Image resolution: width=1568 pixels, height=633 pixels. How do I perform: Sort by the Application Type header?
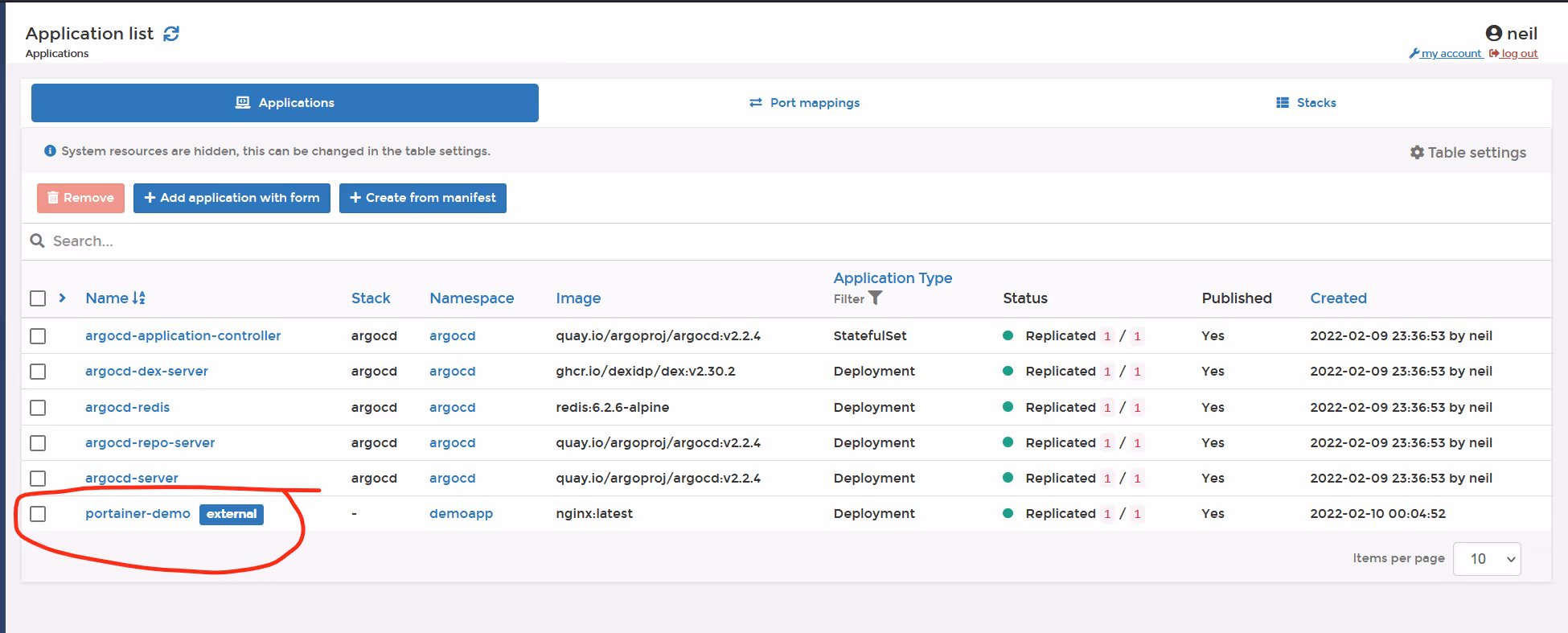[x=893, y=277]
